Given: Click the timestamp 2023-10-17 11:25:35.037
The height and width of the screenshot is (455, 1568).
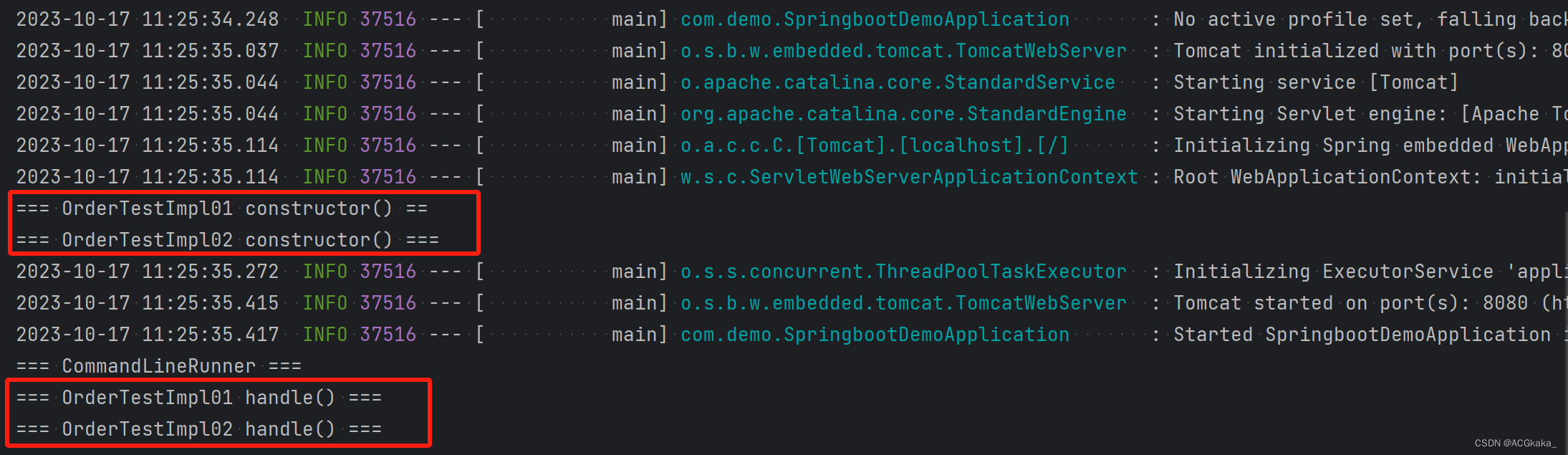Looking at the screenshot, I should pyautogui.click(x=148, y=52).
